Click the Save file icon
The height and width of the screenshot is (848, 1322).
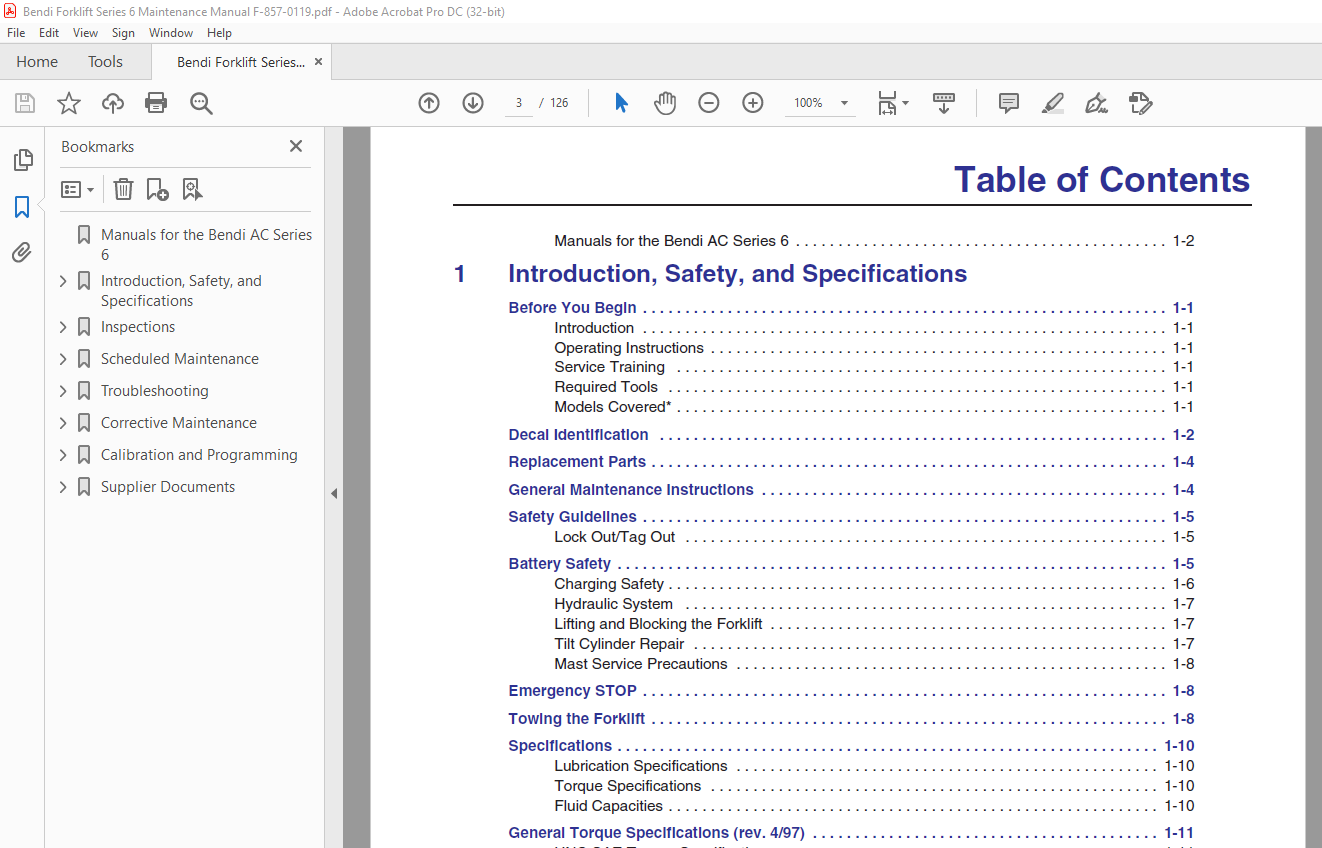coord(25,103)
